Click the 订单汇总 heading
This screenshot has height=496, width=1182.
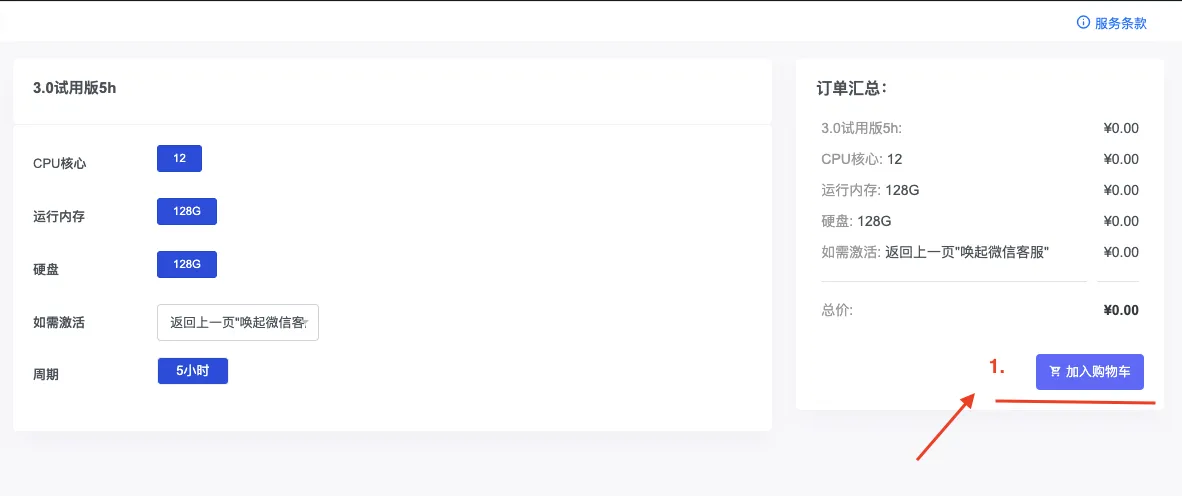pyautogui.click(x=852, y=88)
